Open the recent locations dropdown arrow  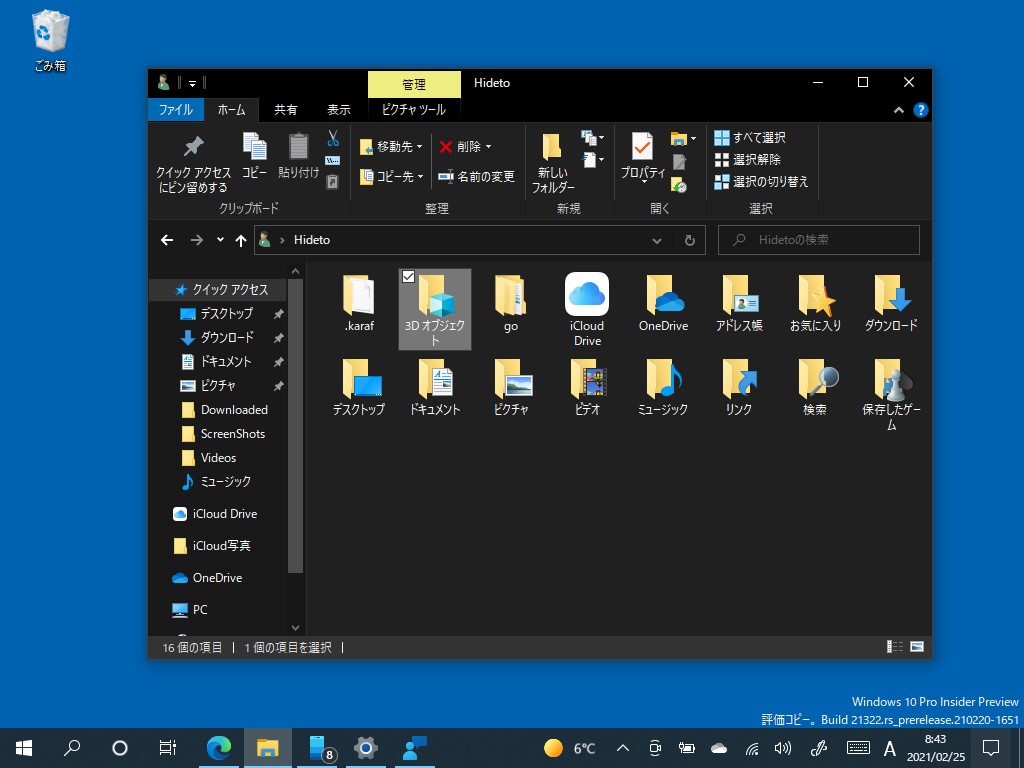click(x=220, y=240)
